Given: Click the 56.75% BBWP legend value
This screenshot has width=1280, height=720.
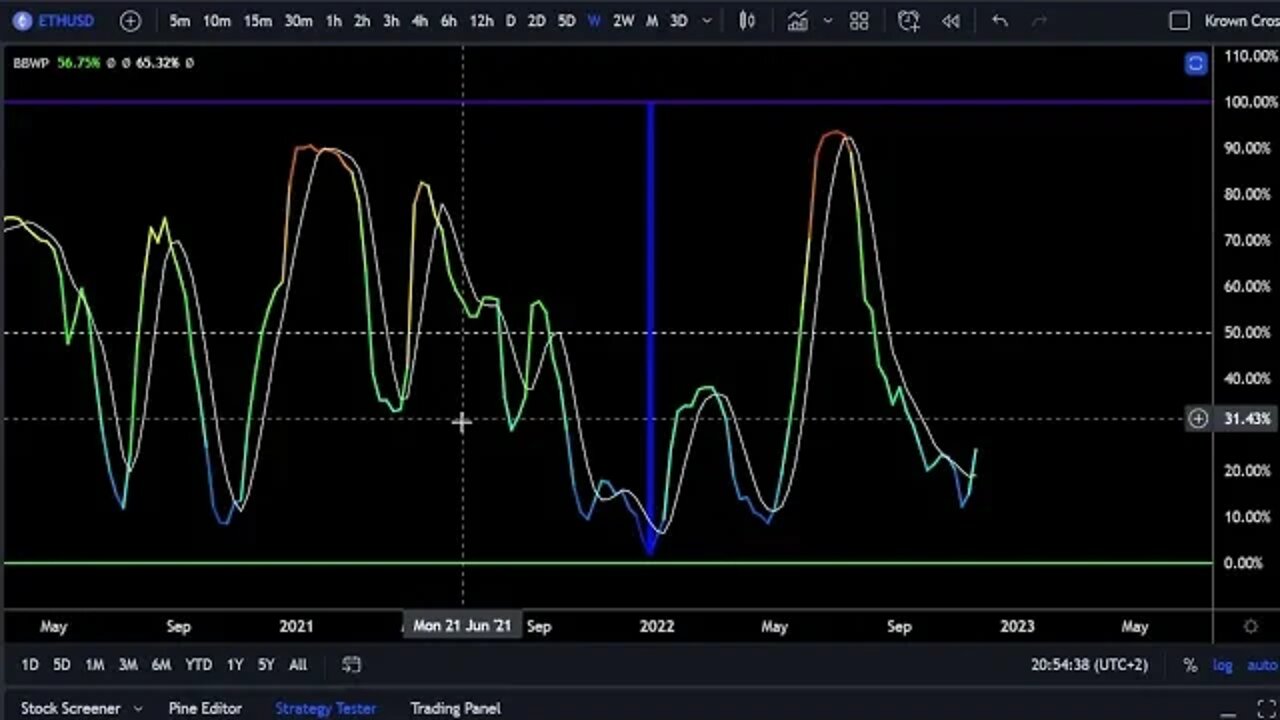Looking at the screenshot, I should coord(78,62).
